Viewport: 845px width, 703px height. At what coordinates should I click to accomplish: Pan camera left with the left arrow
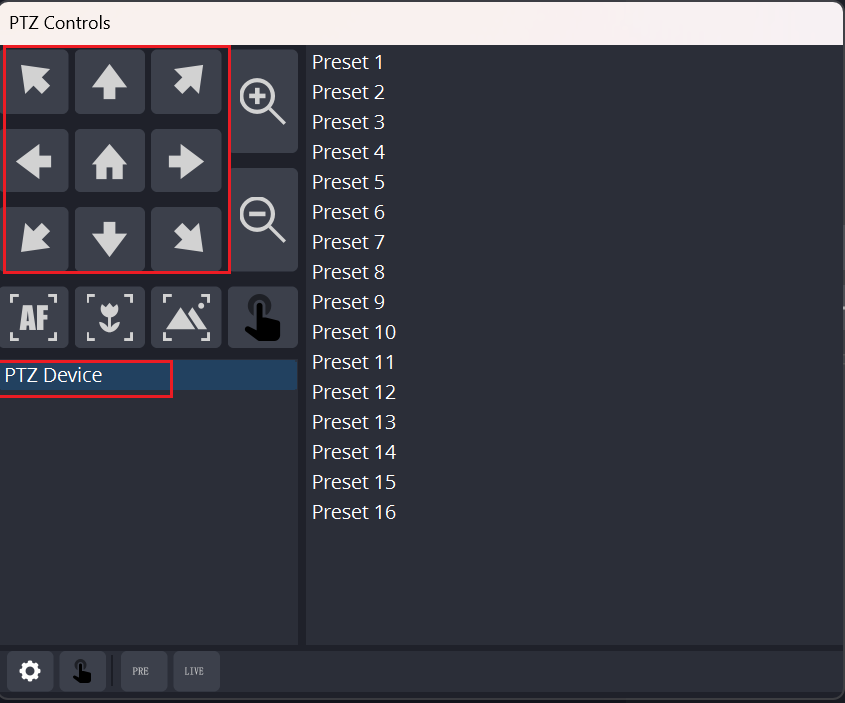pos(34,161)
